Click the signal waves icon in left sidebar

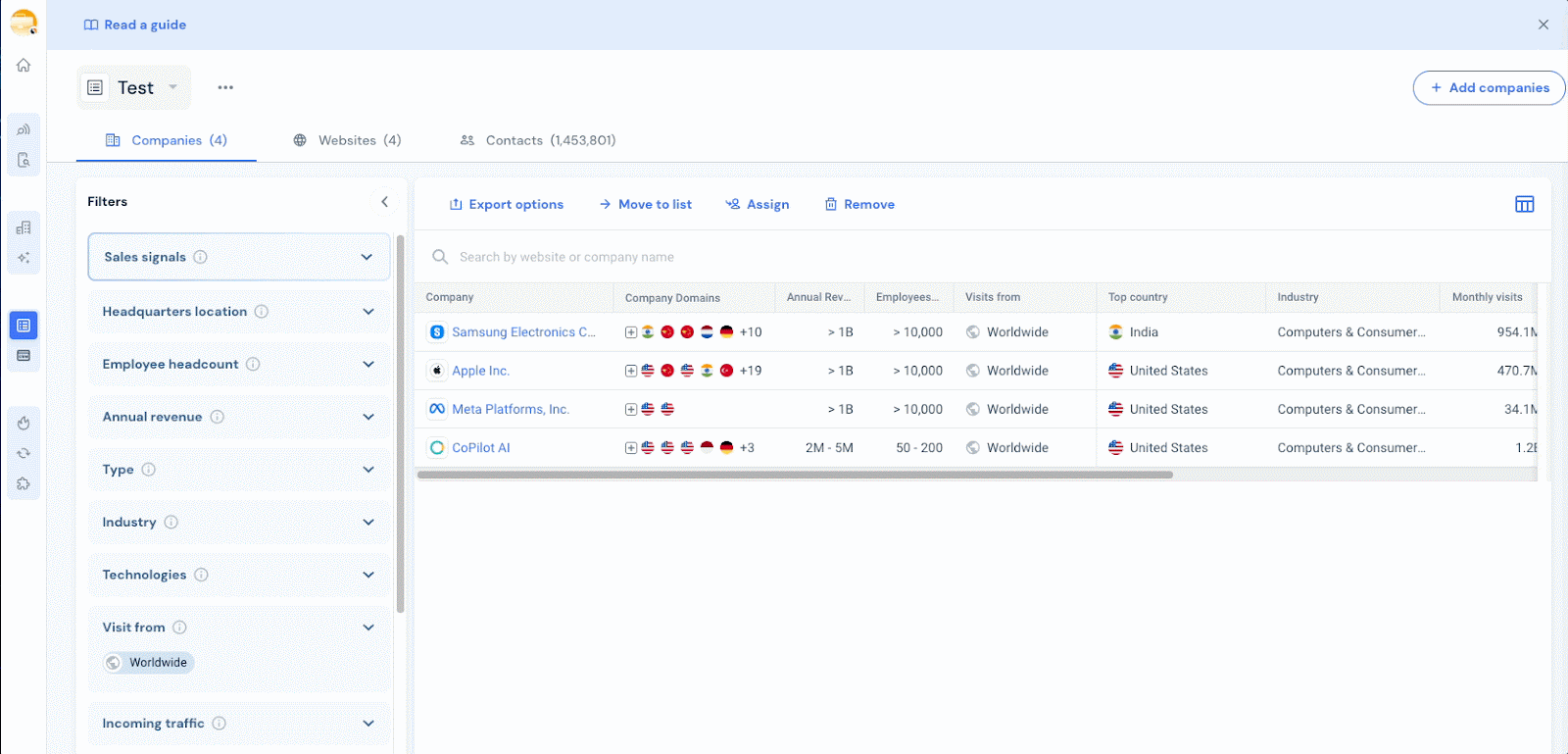(24, 129)
